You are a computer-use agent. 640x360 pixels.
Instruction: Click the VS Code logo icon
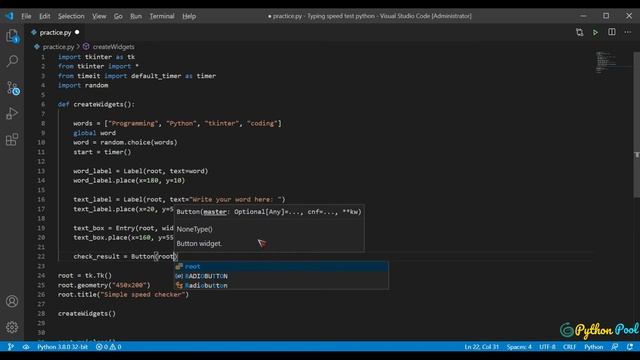pyautogui.click(x=9, y=16)
